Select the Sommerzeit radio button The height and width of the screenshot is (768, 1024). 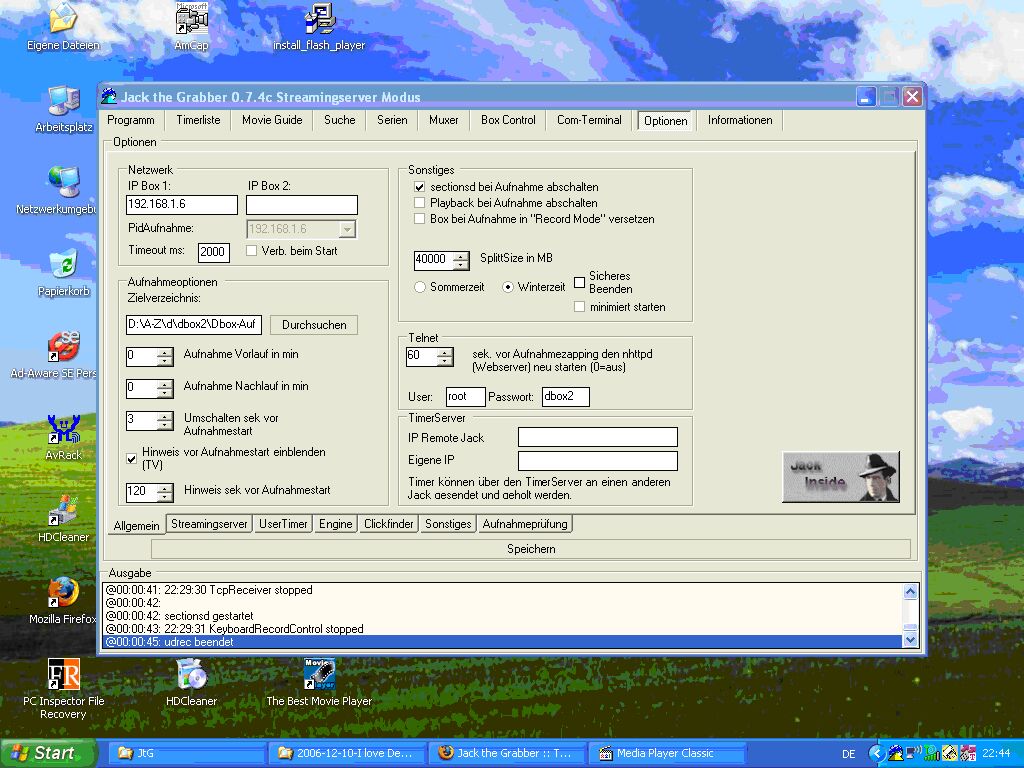click(421, 287)
